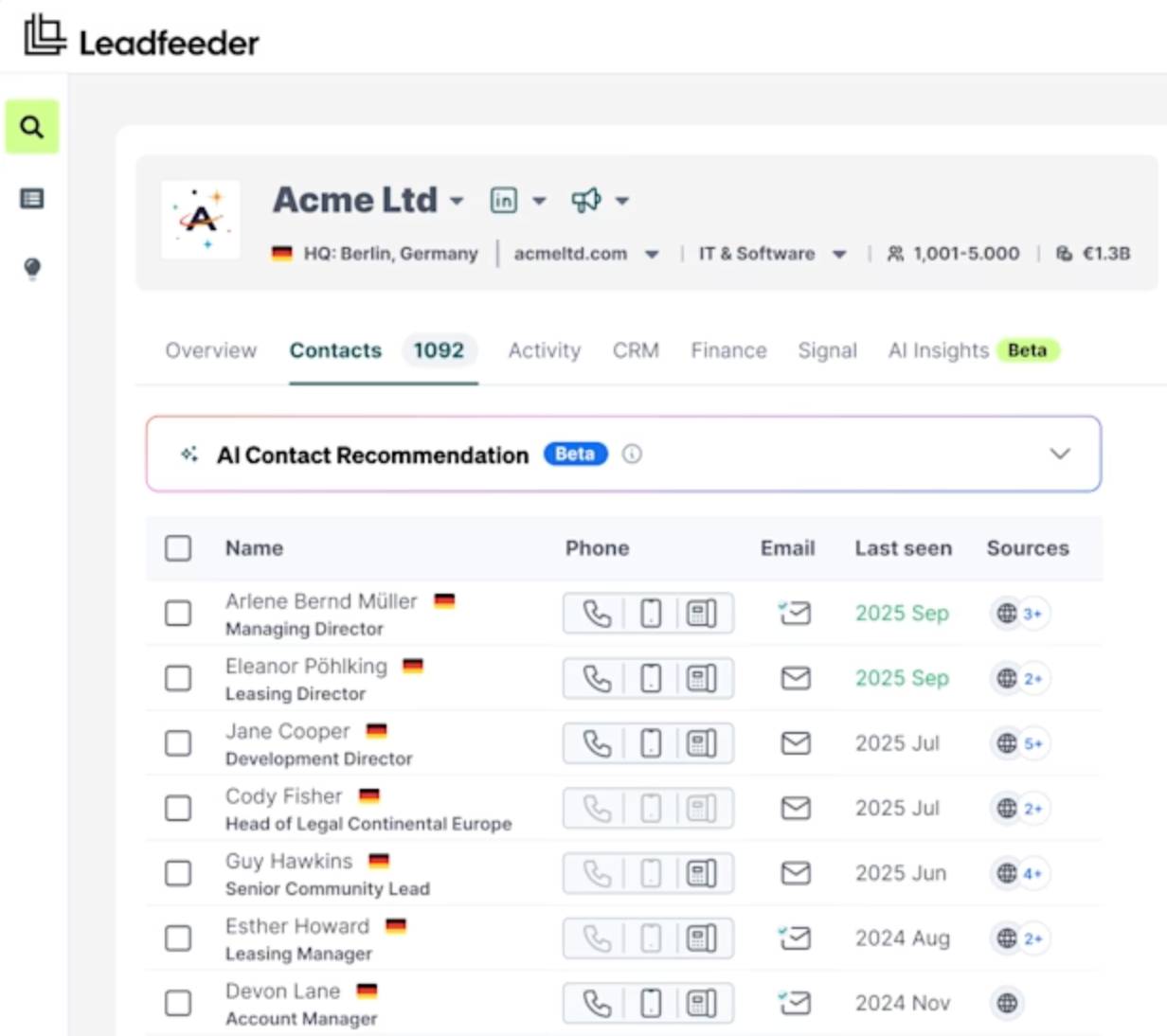Call Arlene Bernd Müller's phone
This screenshot has width=1167, height=1036.
click(597, 614)
